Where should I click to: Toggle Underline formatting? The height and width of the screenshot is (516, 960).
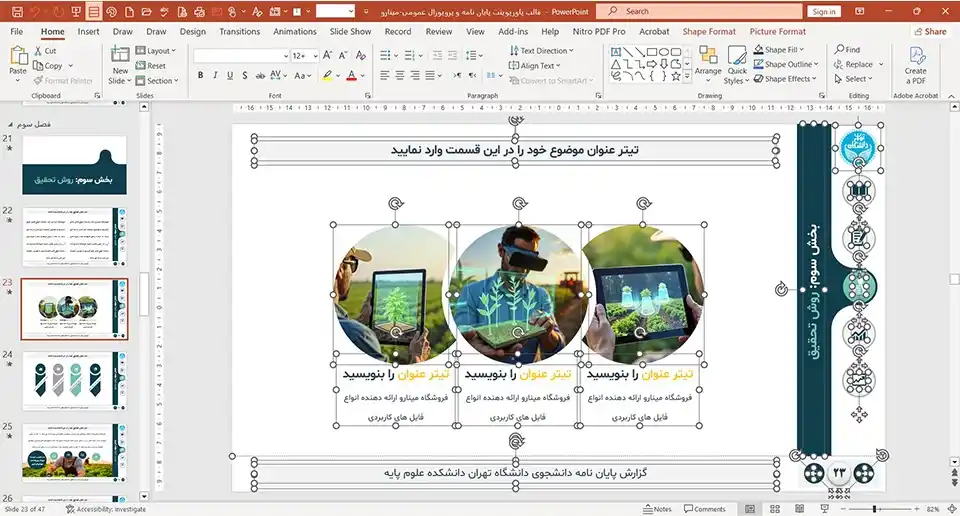point(230,75)
